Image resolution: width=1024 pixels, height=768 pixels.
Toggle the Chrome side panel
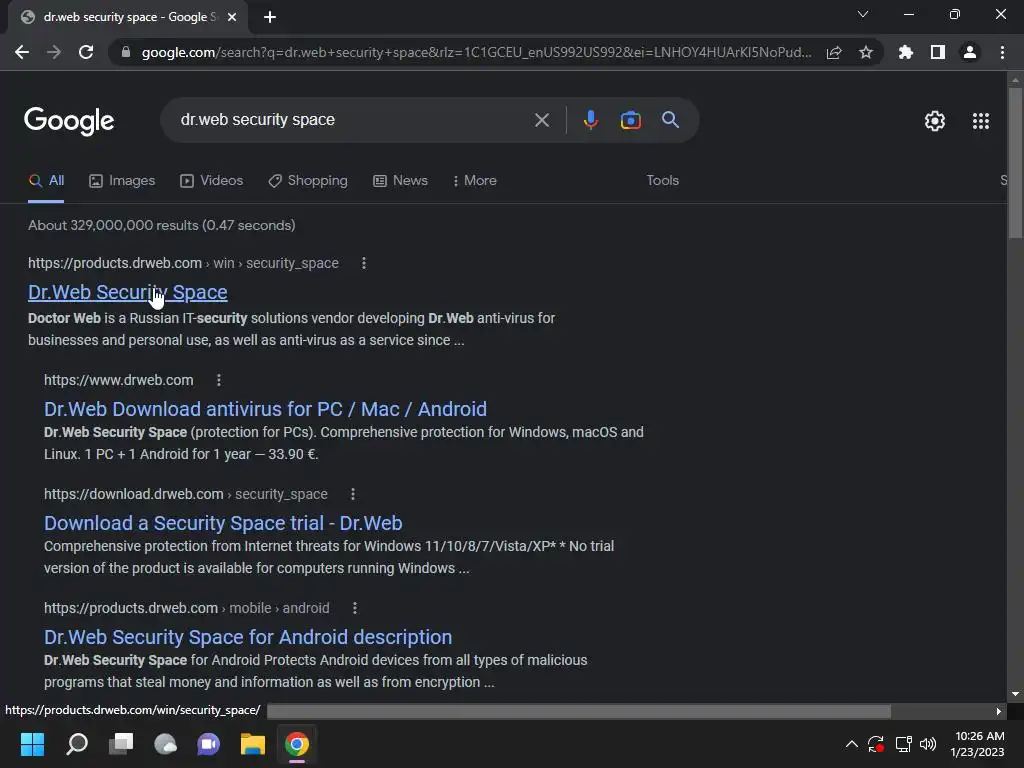point(938,52)
